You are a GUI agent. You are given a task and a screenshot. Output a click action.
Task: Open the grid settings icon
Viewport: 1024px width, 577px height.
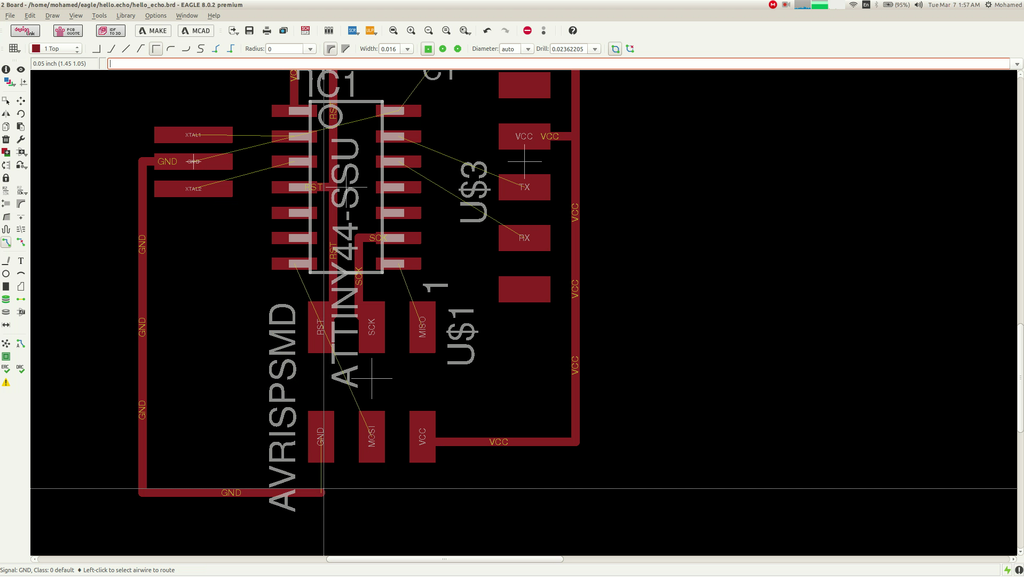(14, 49)
